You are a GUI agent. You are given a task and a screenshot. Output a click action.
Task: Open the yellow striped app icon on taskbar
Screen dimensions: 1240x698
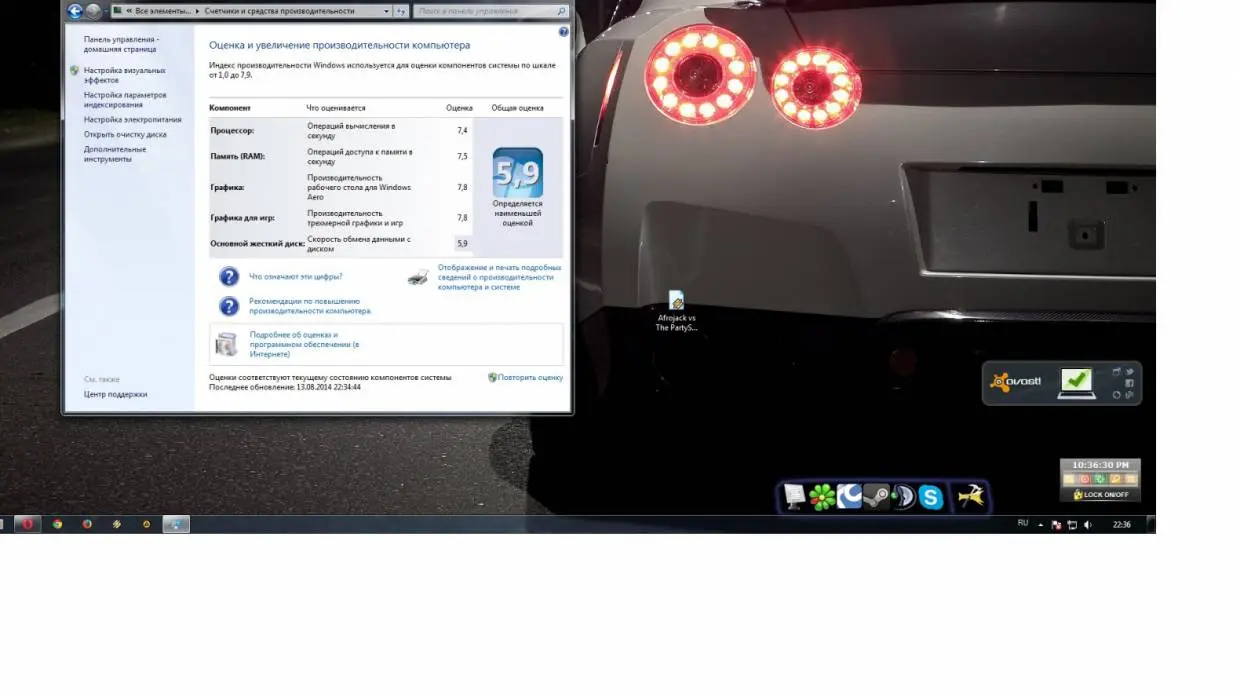(117, 524)
